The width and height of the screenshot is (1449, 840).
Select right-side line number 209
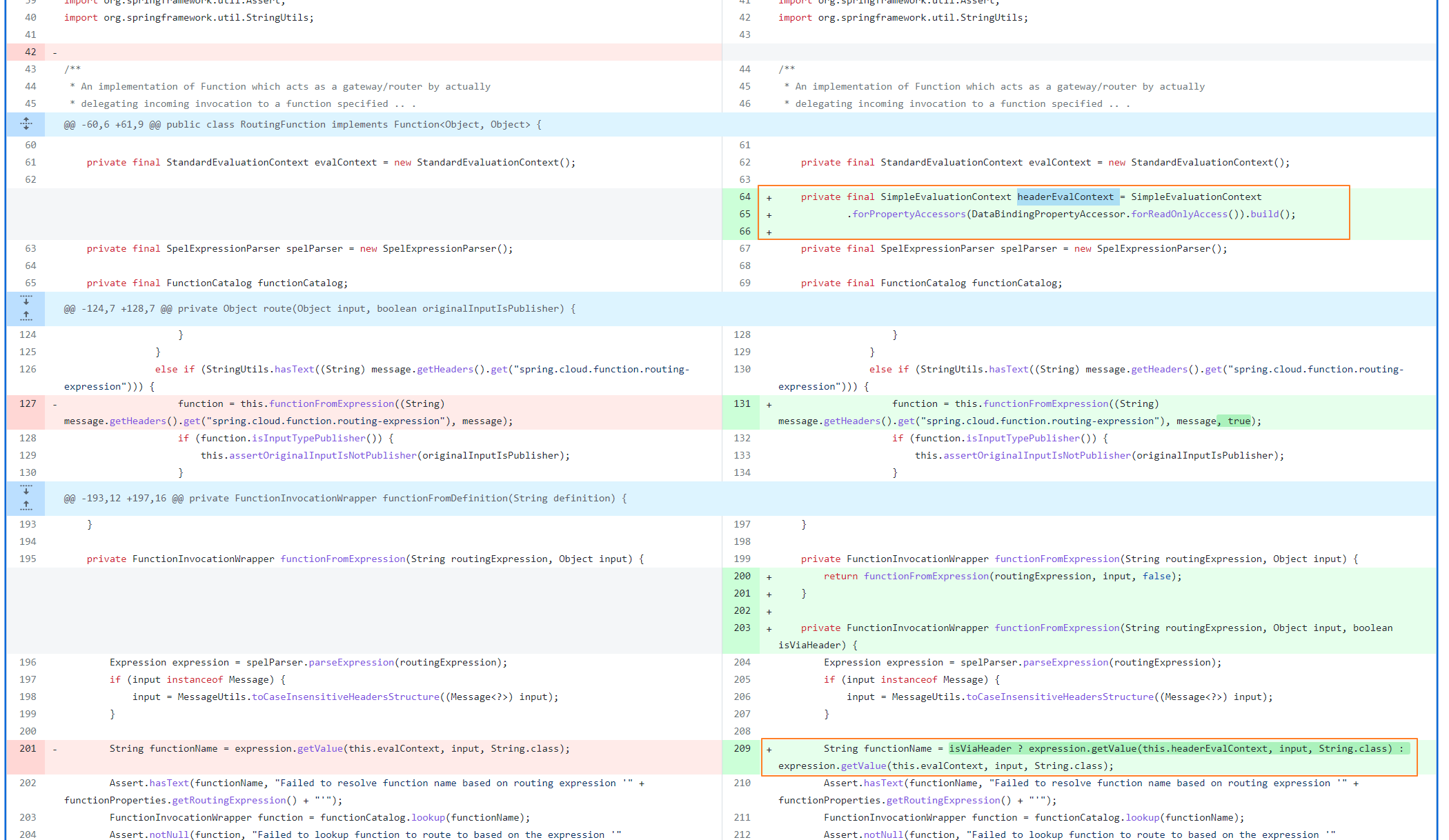[x=742, y=748]
